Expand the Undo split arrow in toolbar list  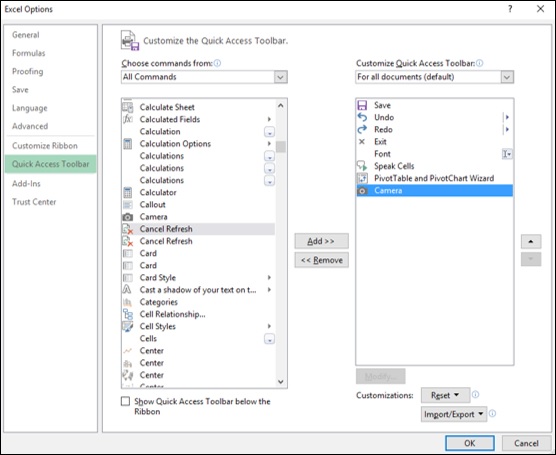(507, 117)
